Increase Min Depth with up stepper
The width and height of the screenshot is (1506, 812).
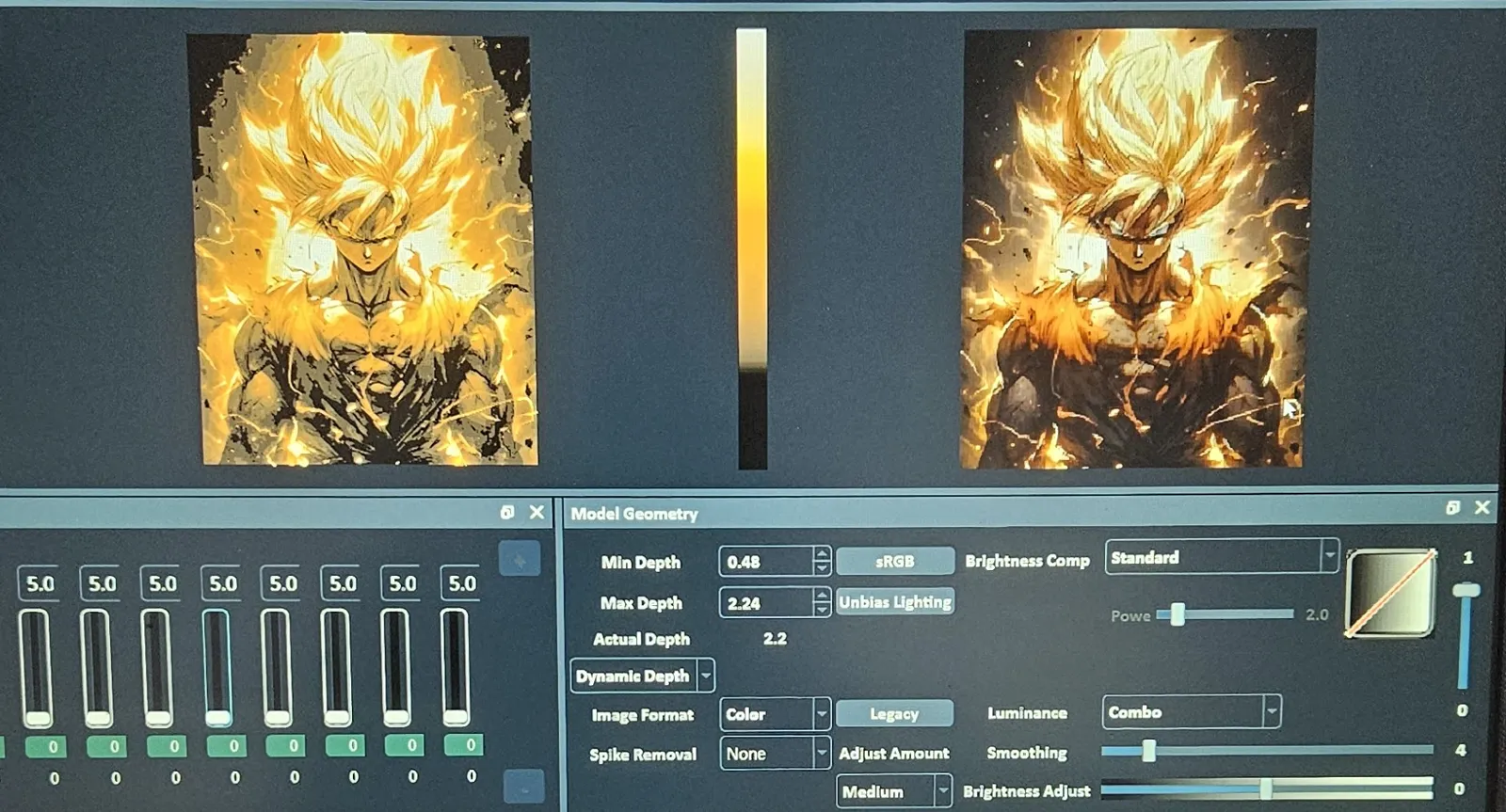coord(822,554)
